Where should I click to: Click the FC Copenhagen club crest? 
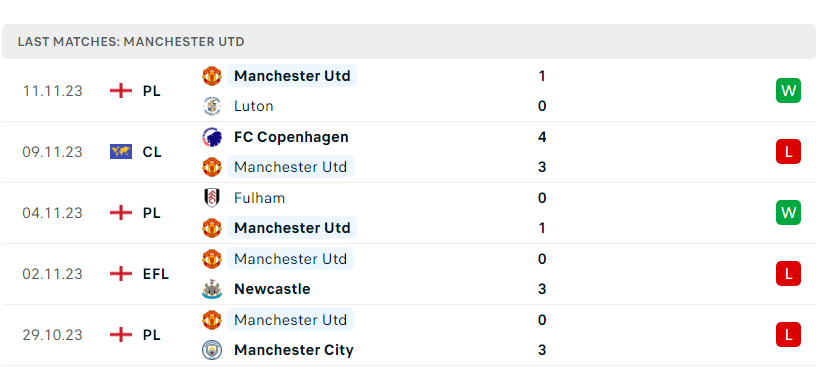(212, 137)
